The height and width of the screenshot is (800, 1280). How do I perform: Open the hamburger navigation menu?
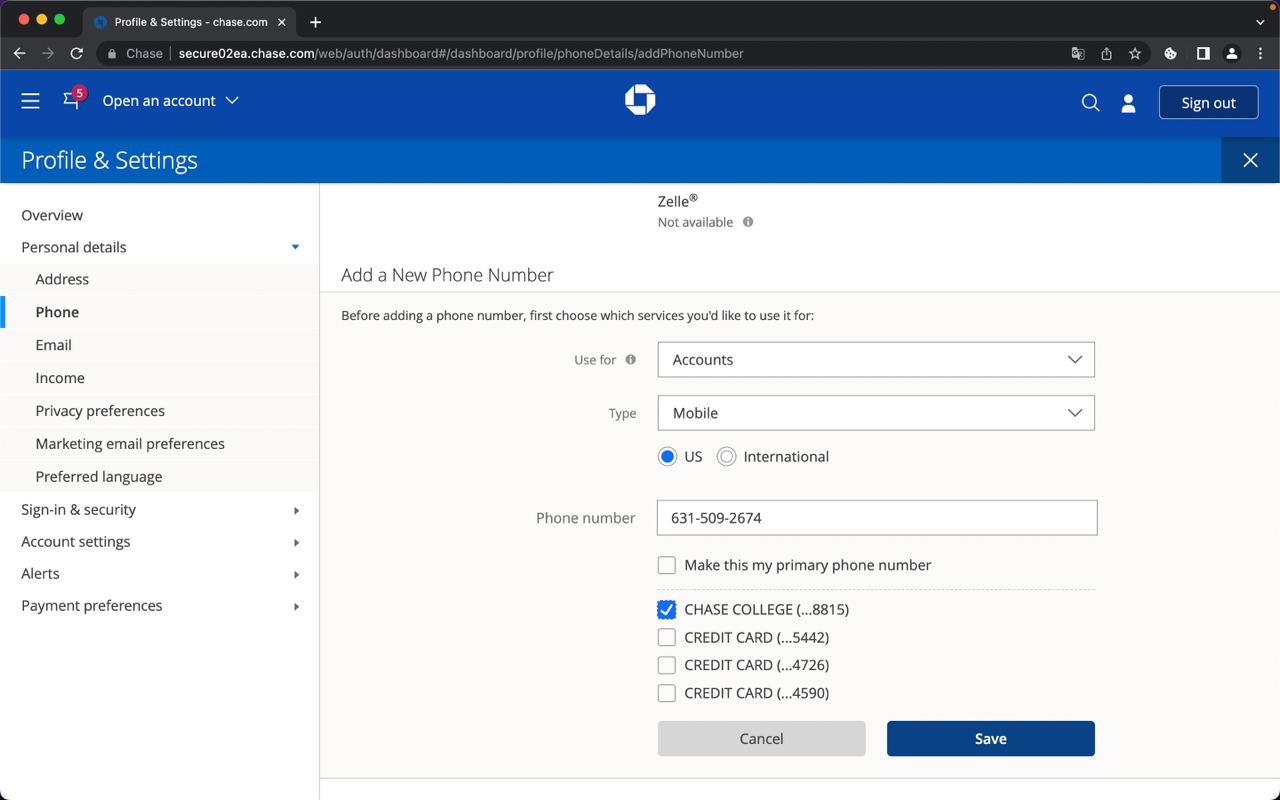30,101
